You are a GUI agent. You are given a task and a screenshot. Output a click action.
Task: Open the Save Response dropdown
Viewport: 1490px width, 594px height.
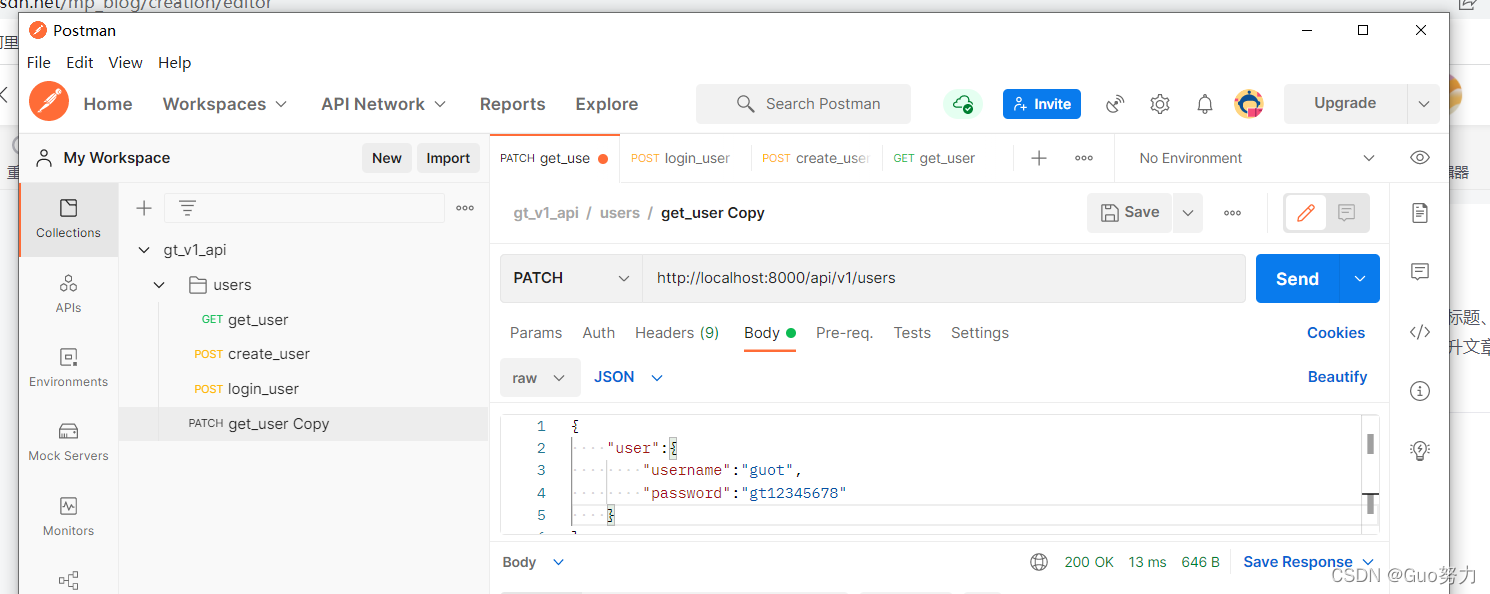(1308, 562)
